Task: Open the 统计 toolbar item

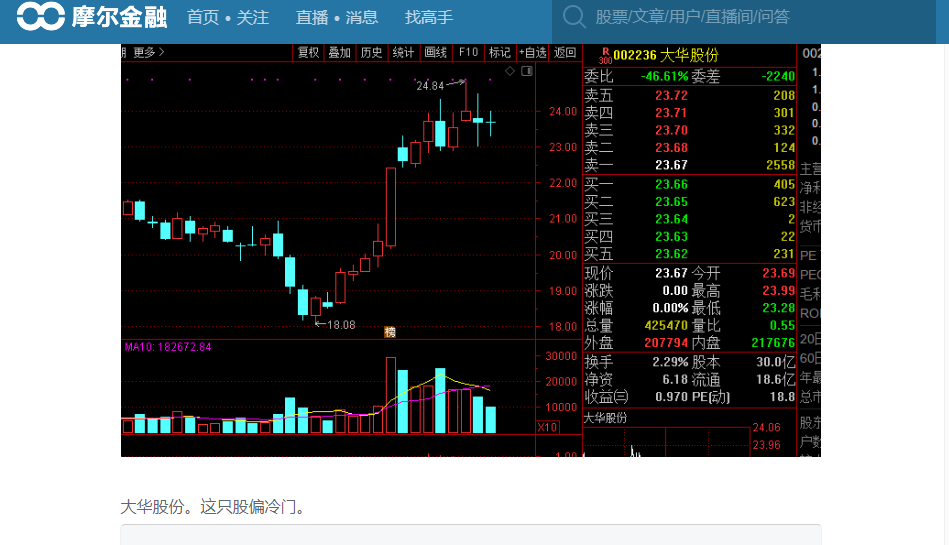Action: (x=403, y=53)
